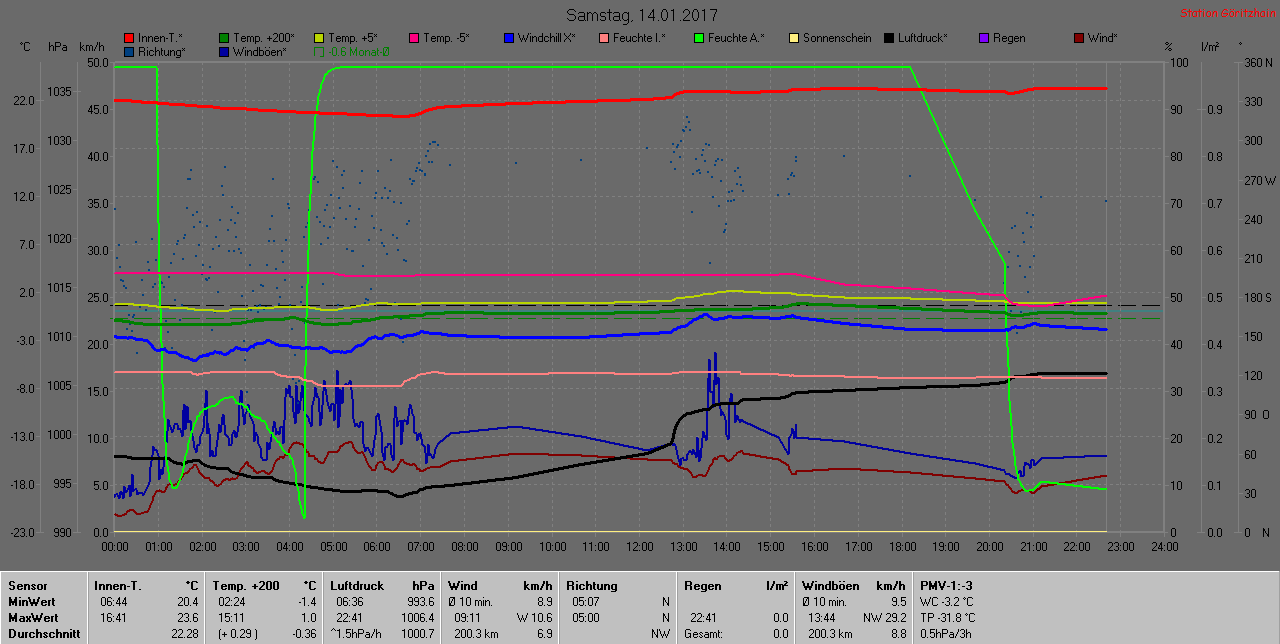Click the salmon Feuchte I. legend swatch

click(604, 38)
